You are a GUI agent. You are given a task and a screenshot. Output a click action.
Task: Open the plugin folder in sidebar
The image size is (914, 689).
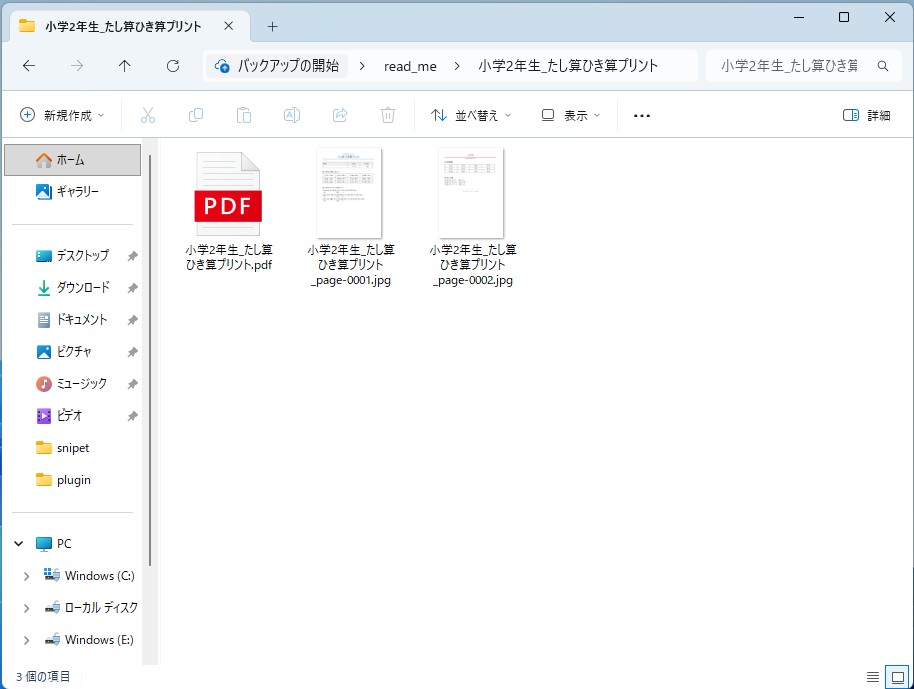tap(72, 480)
